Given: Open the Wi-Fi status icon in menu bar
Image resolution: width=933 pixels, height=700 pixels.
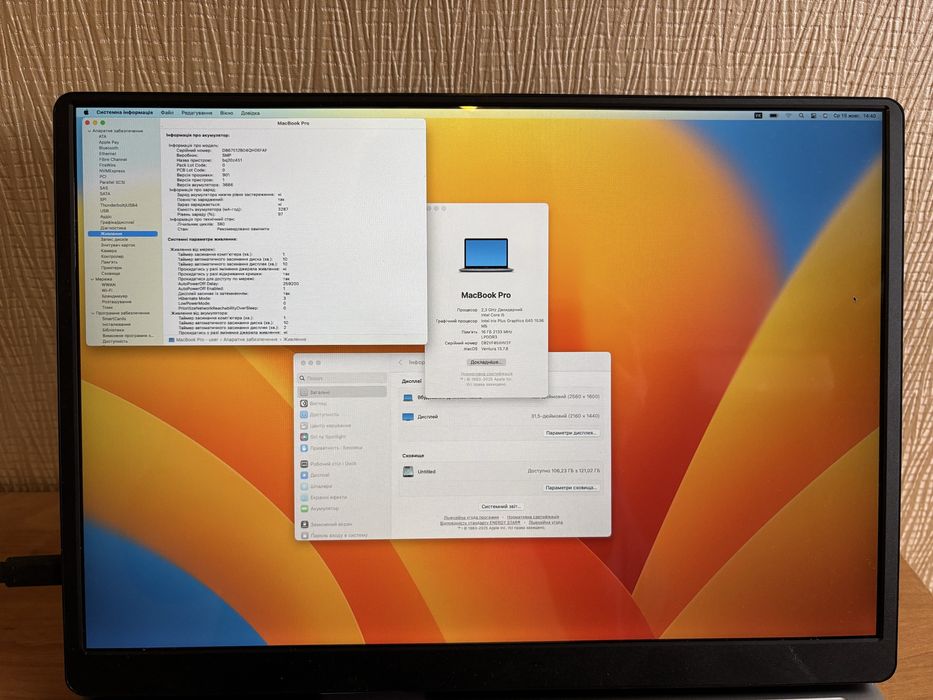Looking at the screenshot, I should [788, 115].
